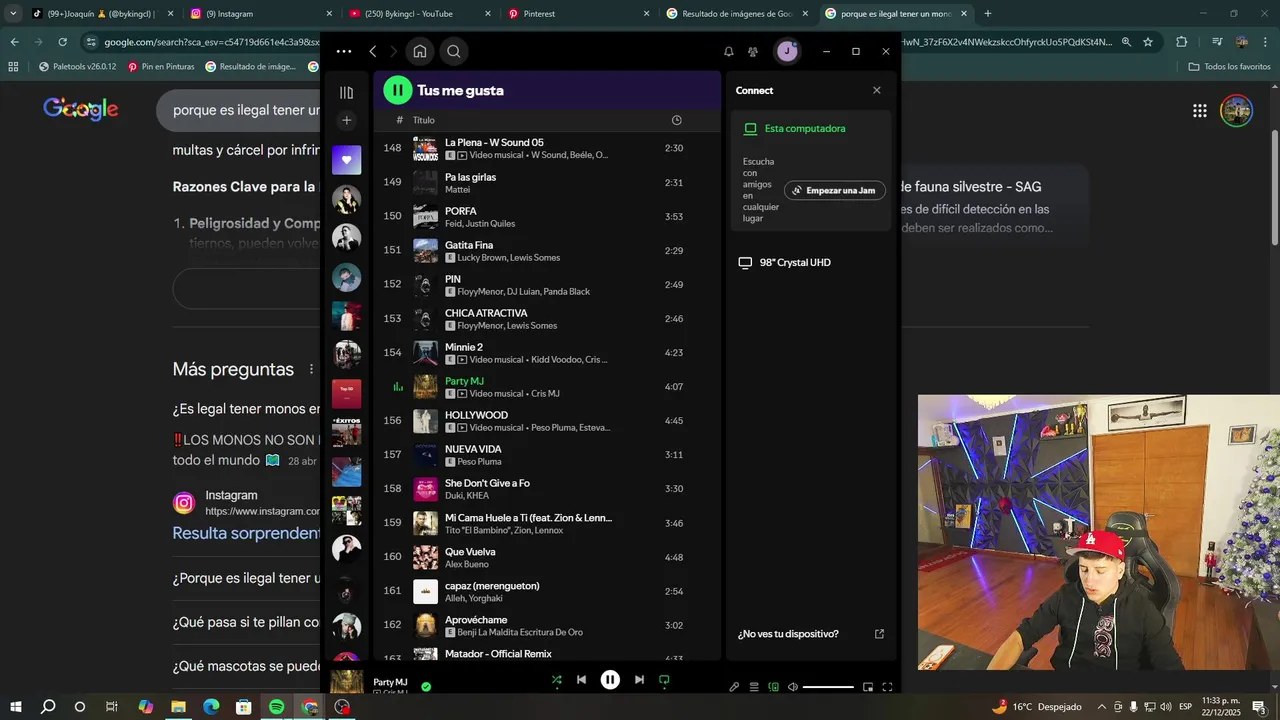Screen dimensions: 1280x720
Task: Switch to Instagram Chrome tab
Action: [257, 14]
